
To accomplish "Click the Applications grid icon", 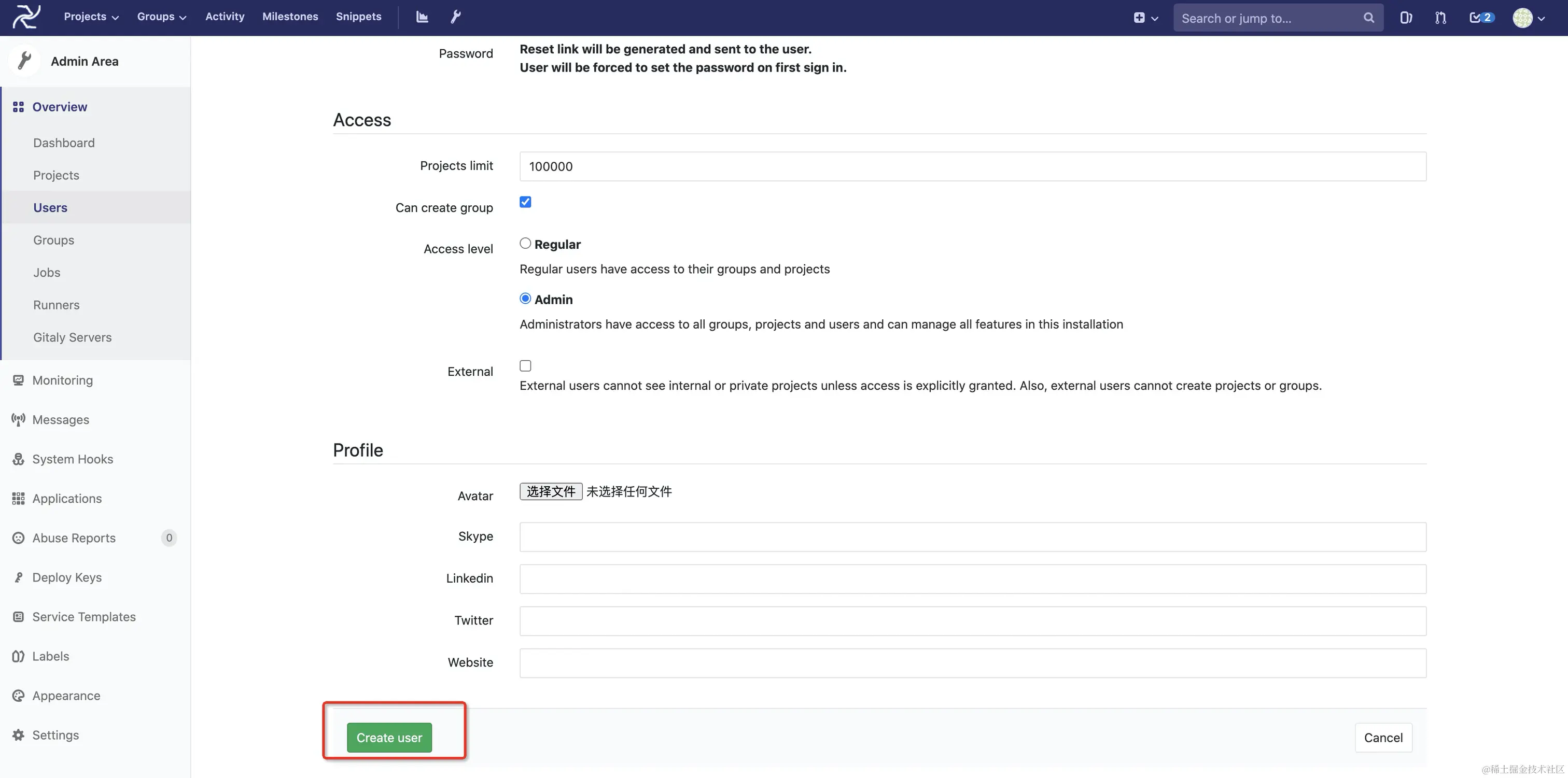I will pyautogui.click(x=18, y=499).
